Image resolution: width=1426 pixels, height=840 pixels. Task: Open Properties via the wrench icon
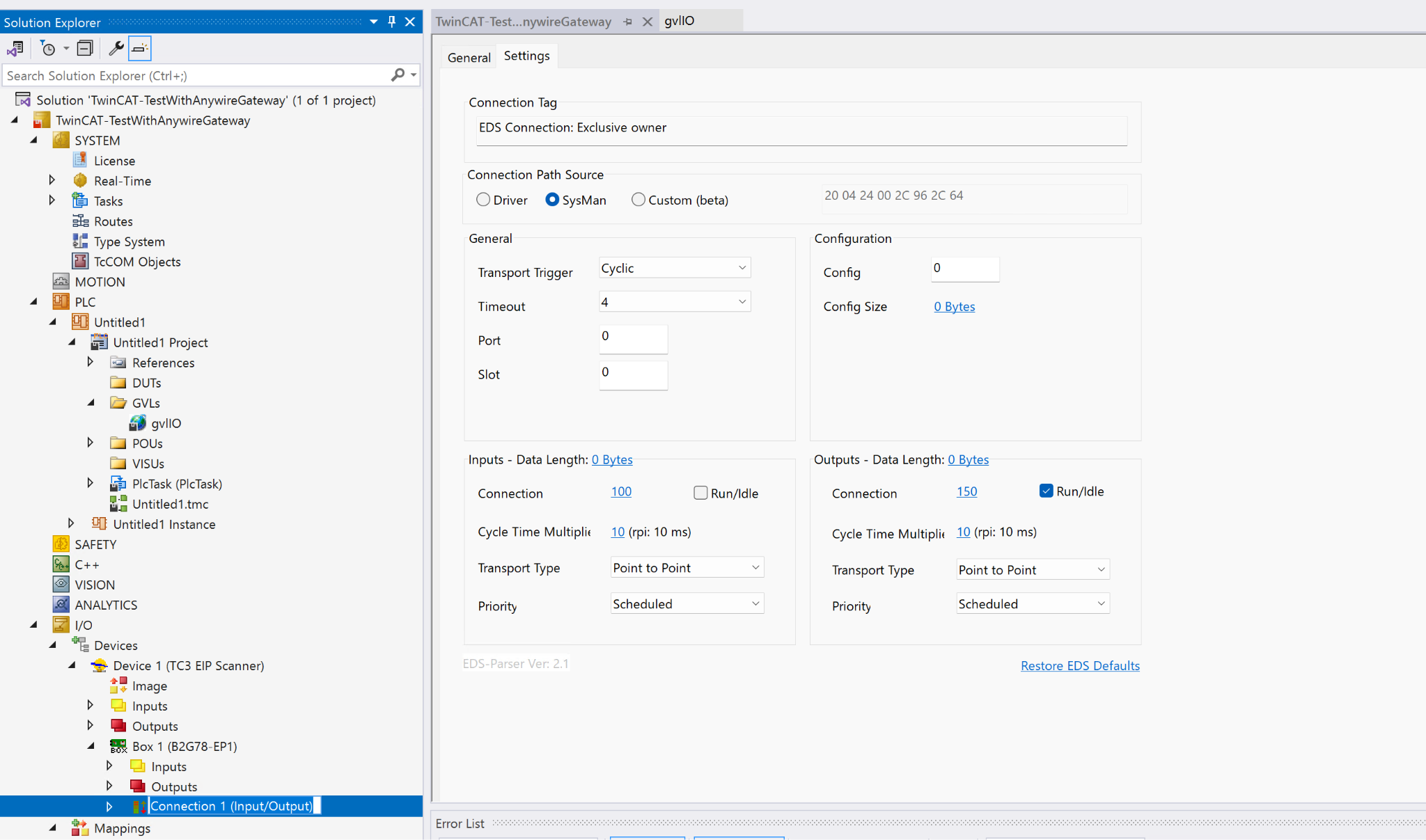(116, 48)
